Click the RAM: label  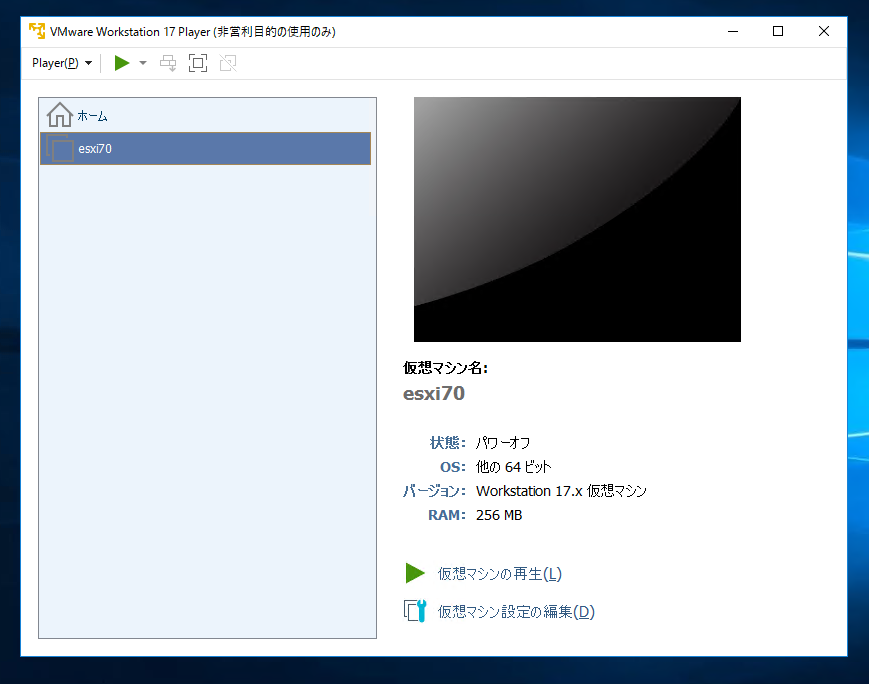coord(447,515)
